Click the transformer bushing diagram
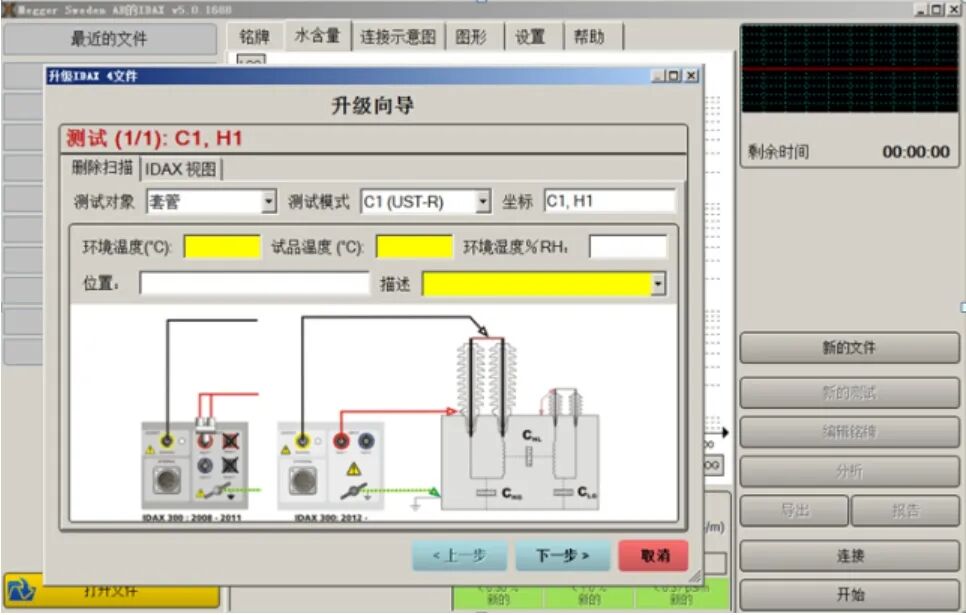Viewport: 966px width, 615px height. pos(521,425)
